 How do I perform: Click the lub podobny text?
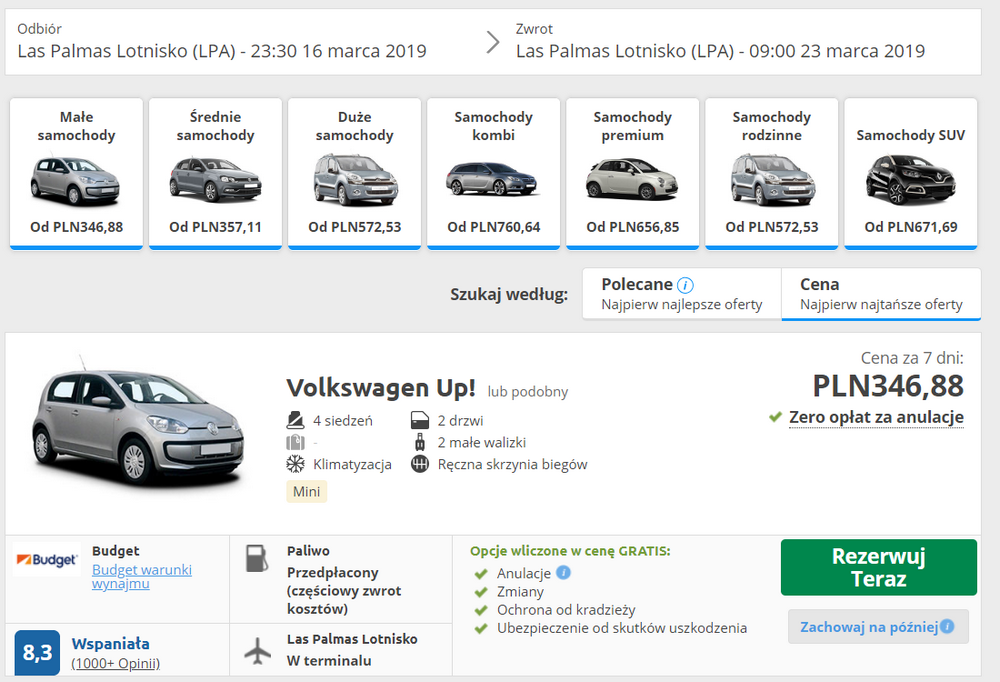pos(527,392)
